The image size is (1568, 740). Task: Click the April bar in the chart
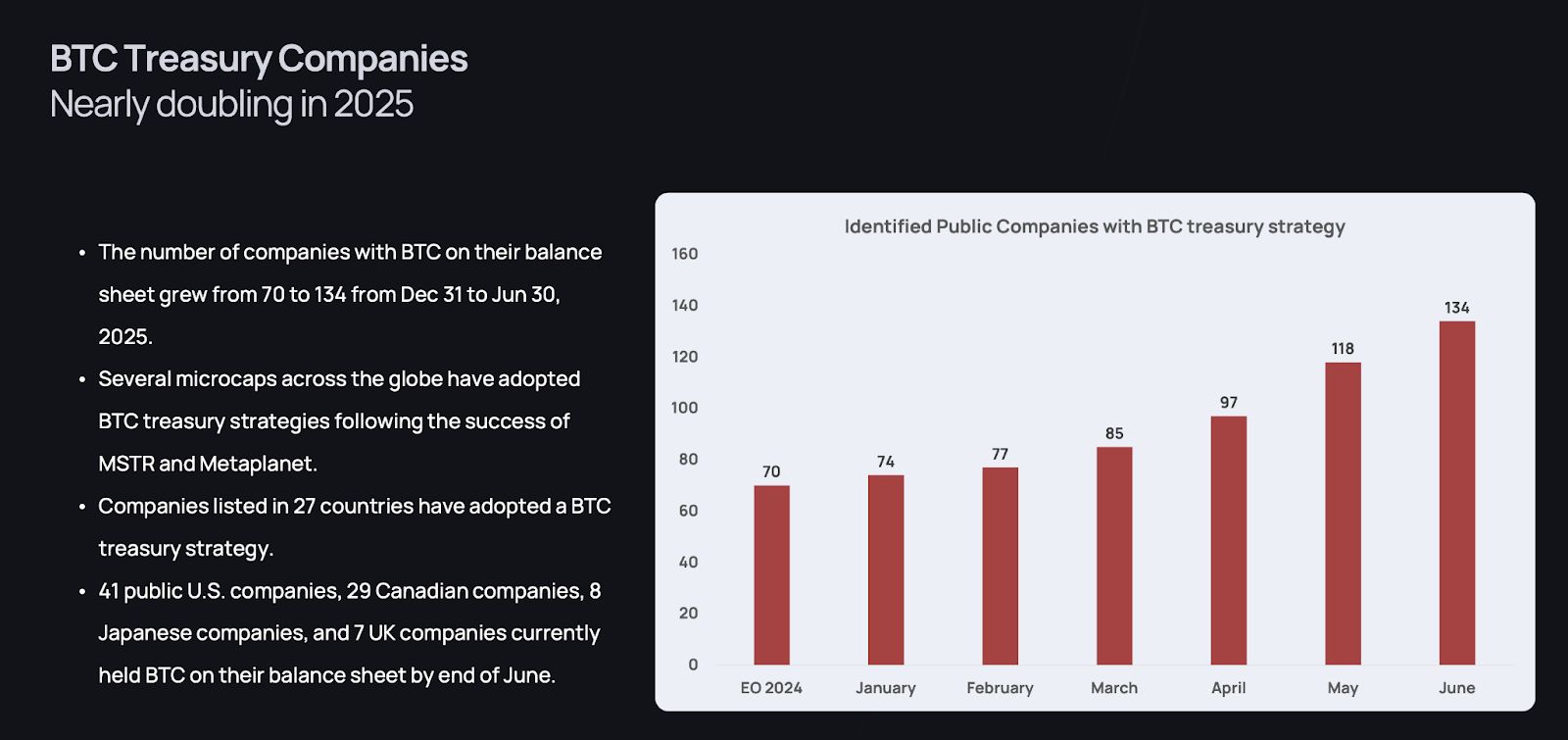click(x=1229, y=541)
